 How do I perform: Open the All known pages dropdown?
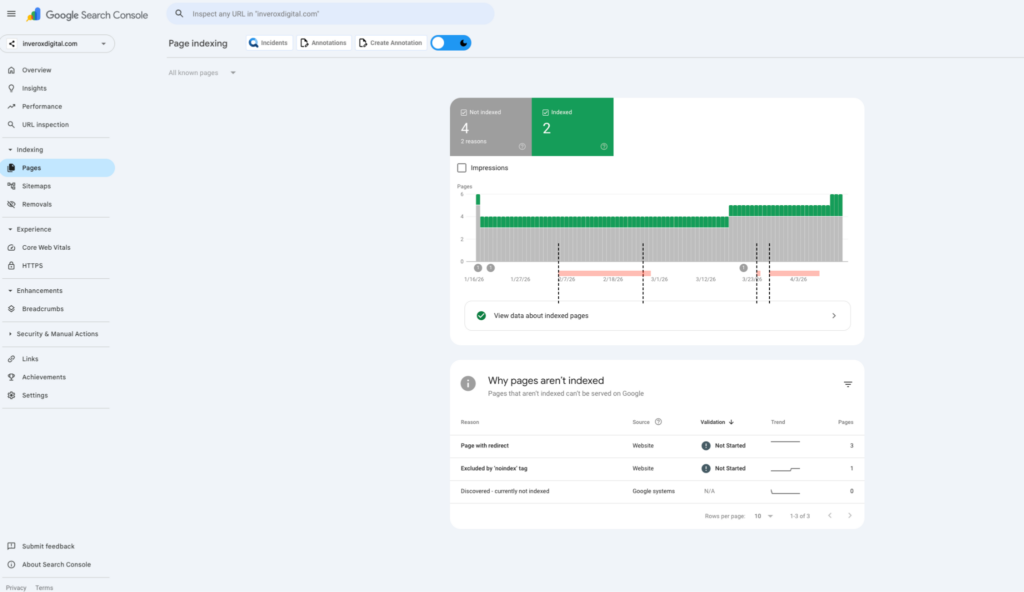point(202,73)
